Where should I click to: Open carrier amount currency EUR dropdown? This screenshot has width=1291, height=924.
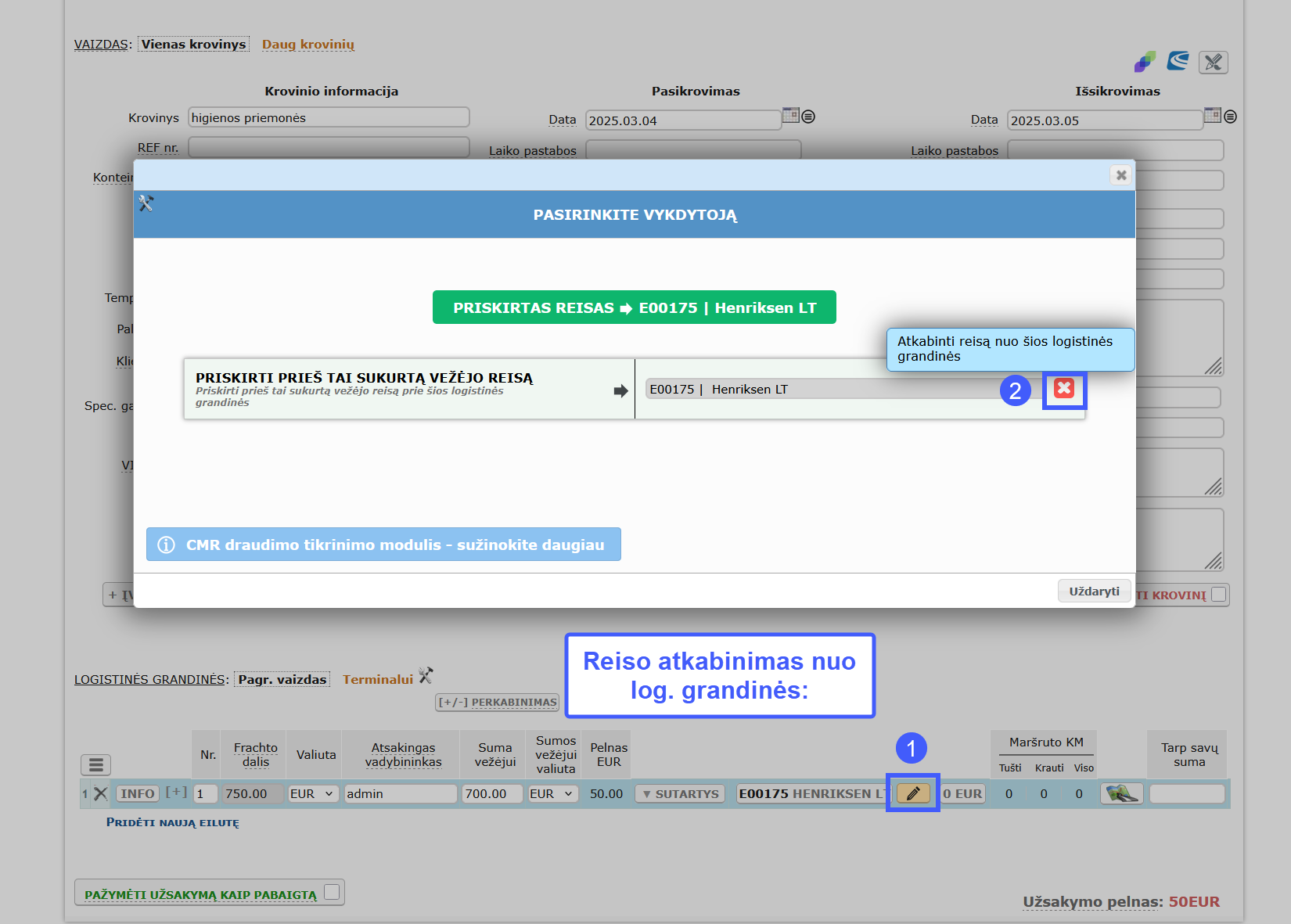tap(552, 793)
